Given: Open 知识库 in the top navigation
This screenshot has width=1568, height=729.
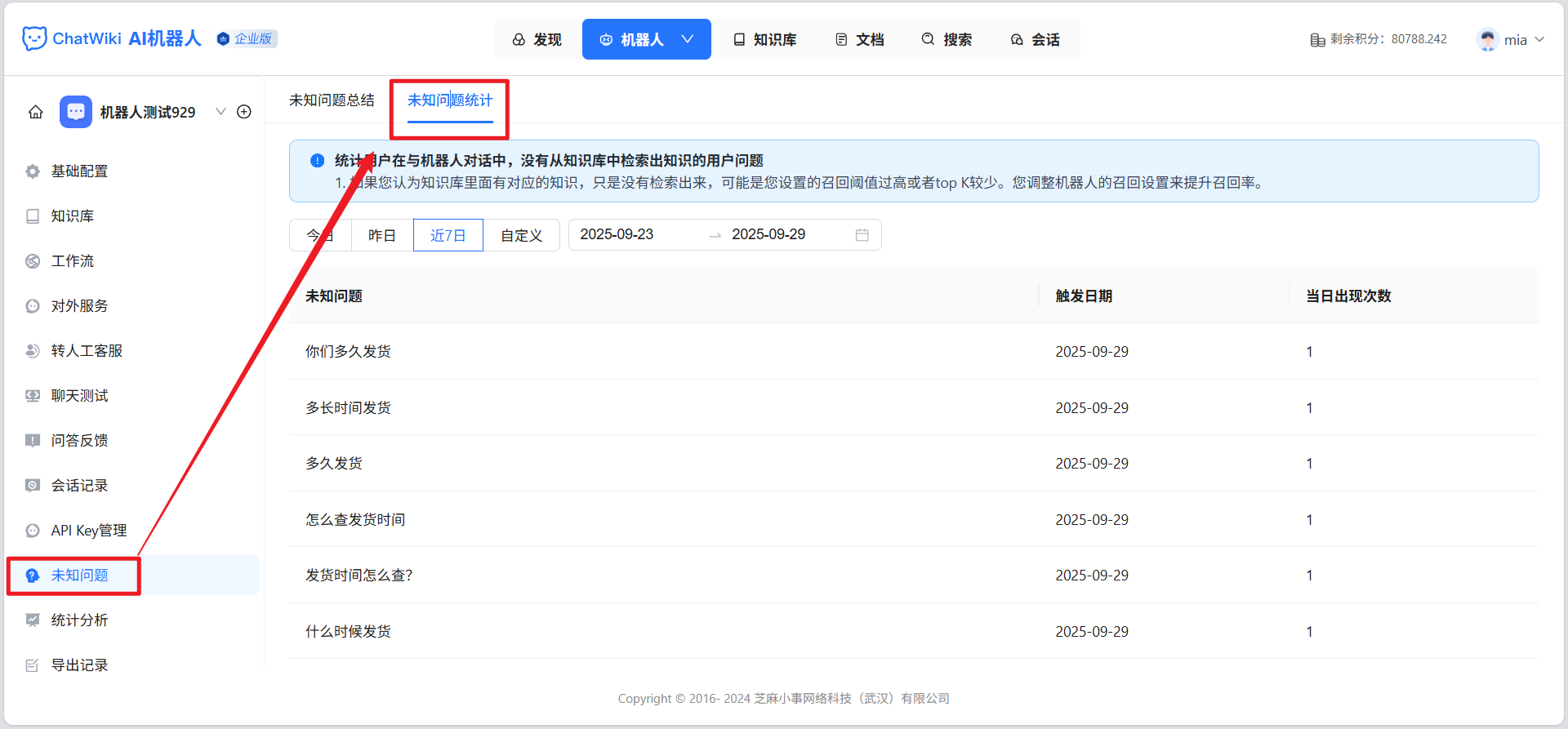Looking at the screenshot, I should [x=765, y=39].
